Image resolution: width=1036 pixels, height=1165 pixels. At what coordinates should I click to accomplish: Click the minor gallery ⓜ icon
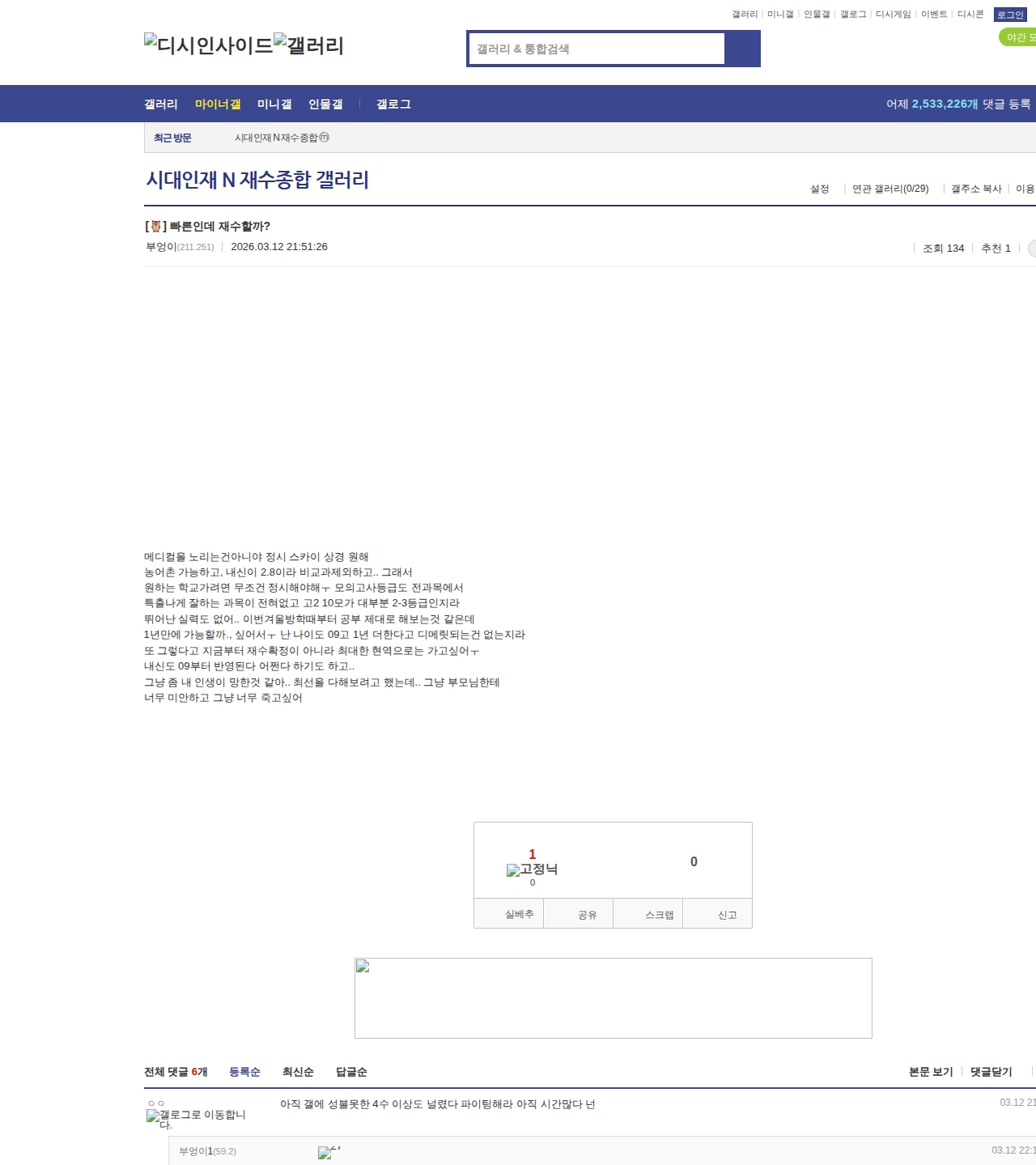click(325, 138)
